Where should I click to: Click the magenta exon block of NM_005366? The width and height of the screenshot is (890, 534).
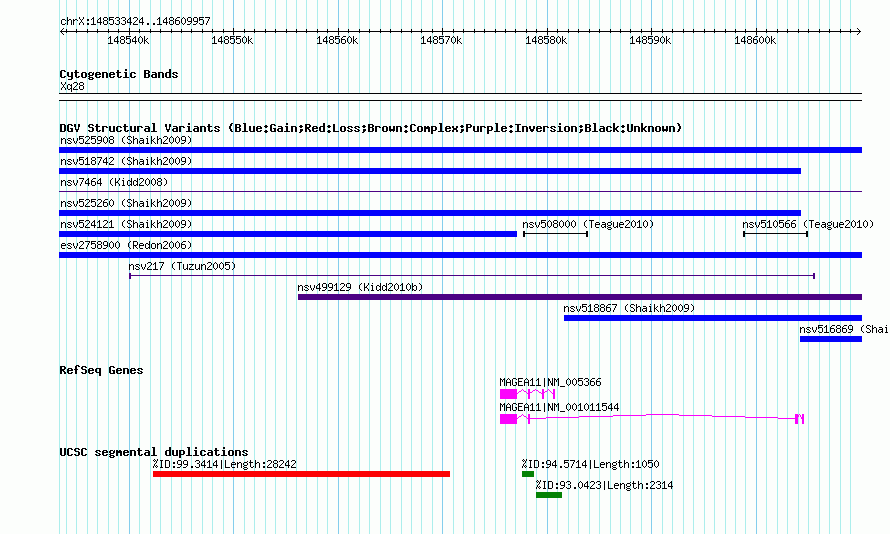(509, 394)
